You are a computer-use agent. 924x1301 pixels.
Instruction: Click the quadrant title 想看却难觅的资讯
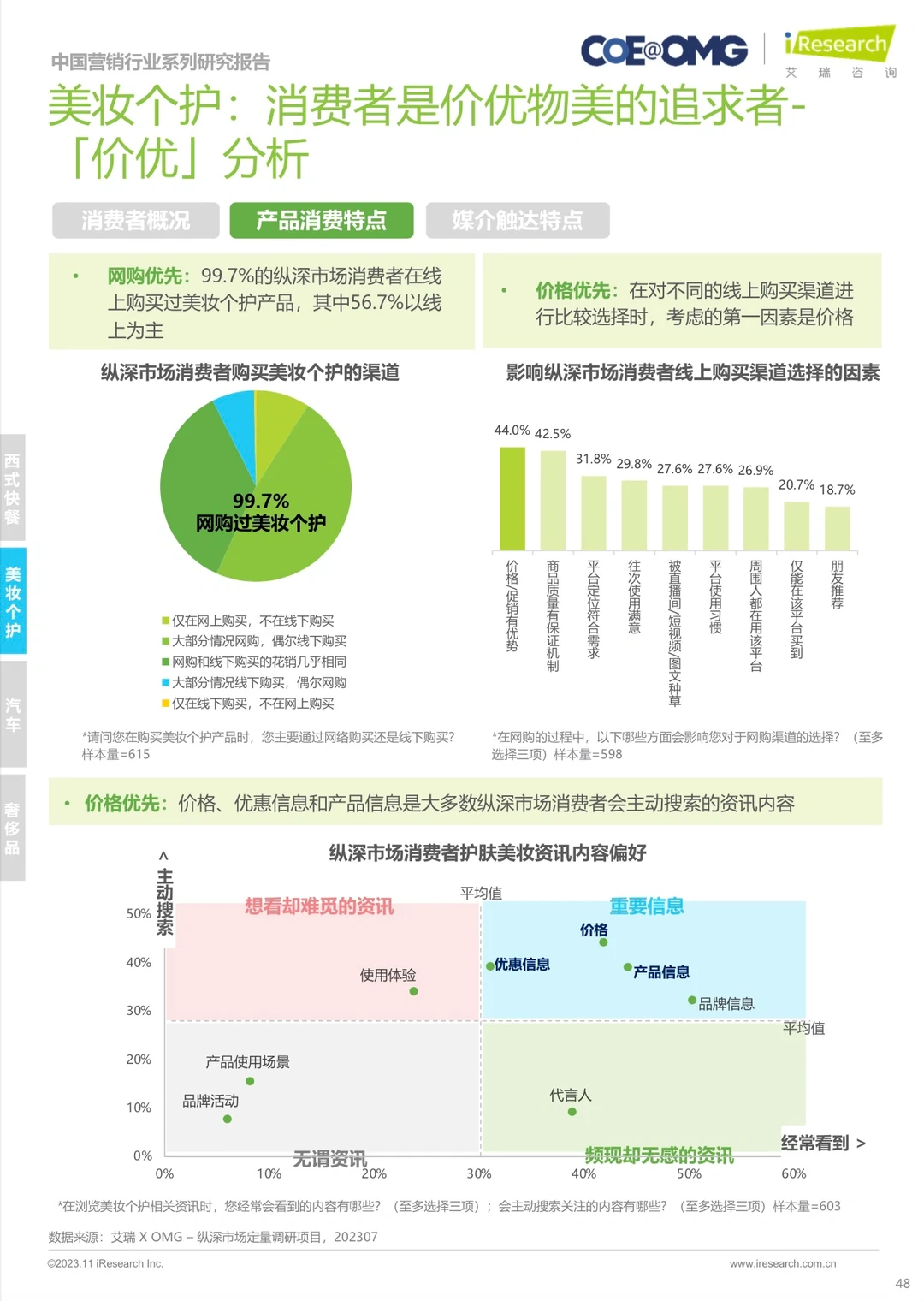(x=319, y=906)
